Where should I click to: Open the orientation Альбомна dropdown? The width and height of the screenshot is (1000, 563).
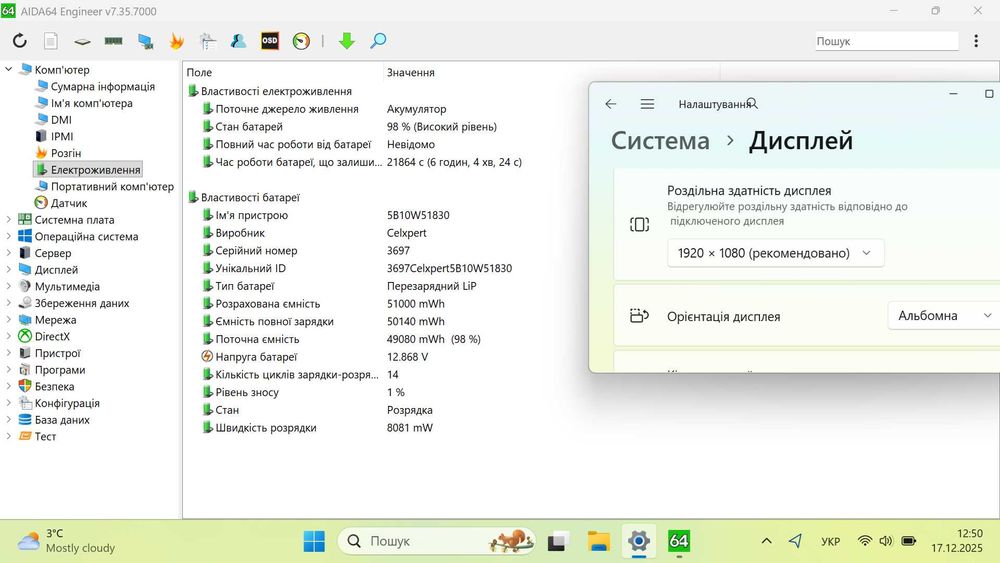coord(944,316)
